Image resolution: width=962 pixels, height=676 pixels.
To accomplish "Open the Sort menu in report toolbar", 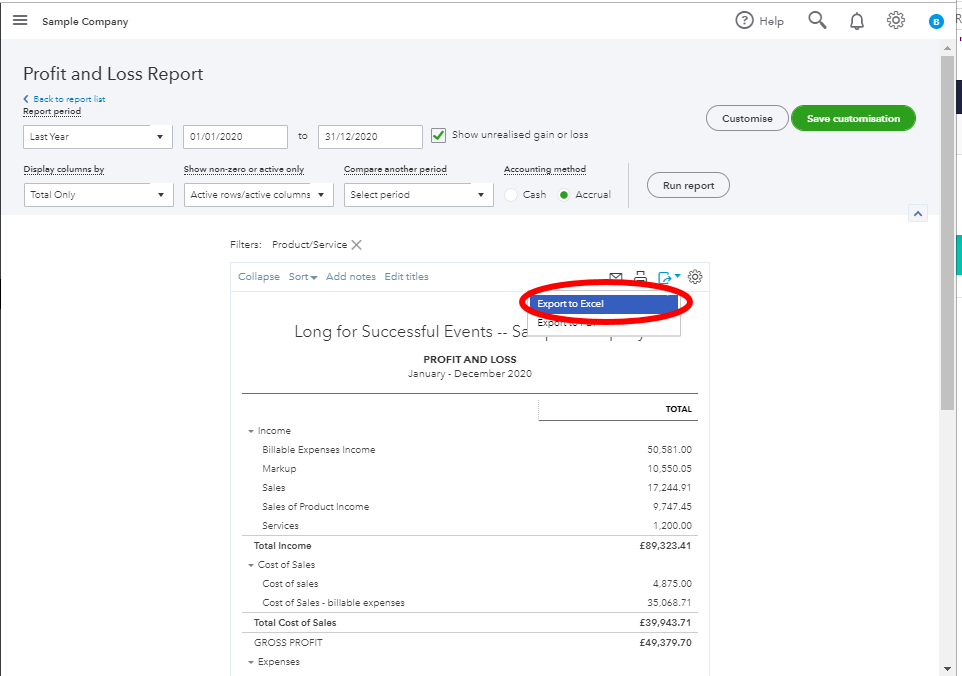I will (x=303, y=277).
